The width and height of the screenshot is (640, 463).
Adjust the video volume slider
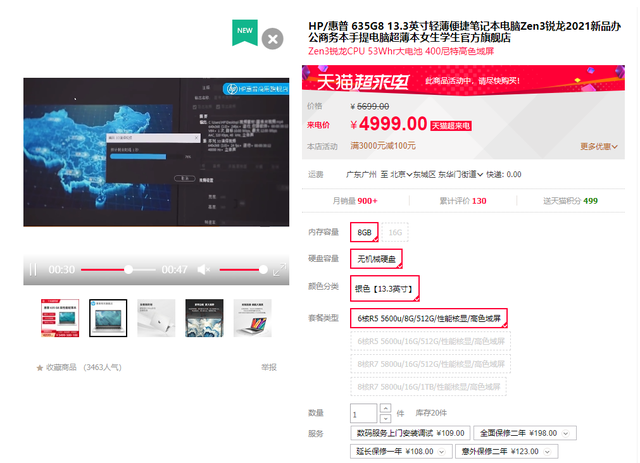[243, 269]
